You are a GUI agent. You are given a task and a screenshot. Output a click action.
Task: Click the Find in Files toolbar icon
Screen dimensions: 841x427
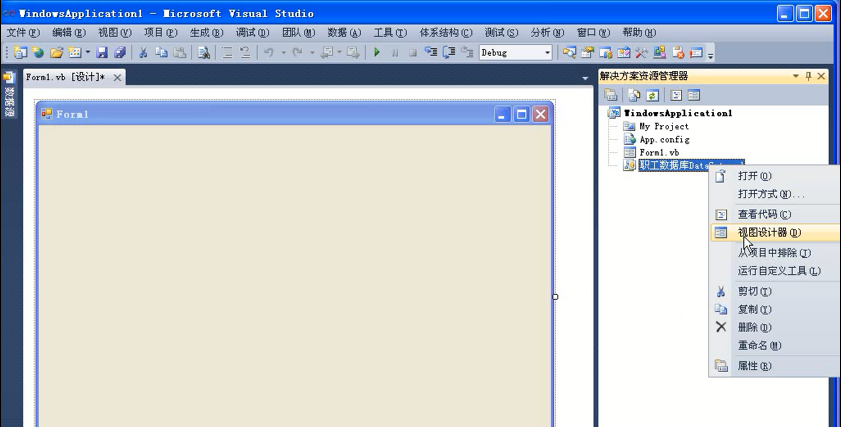pos(203,53)
